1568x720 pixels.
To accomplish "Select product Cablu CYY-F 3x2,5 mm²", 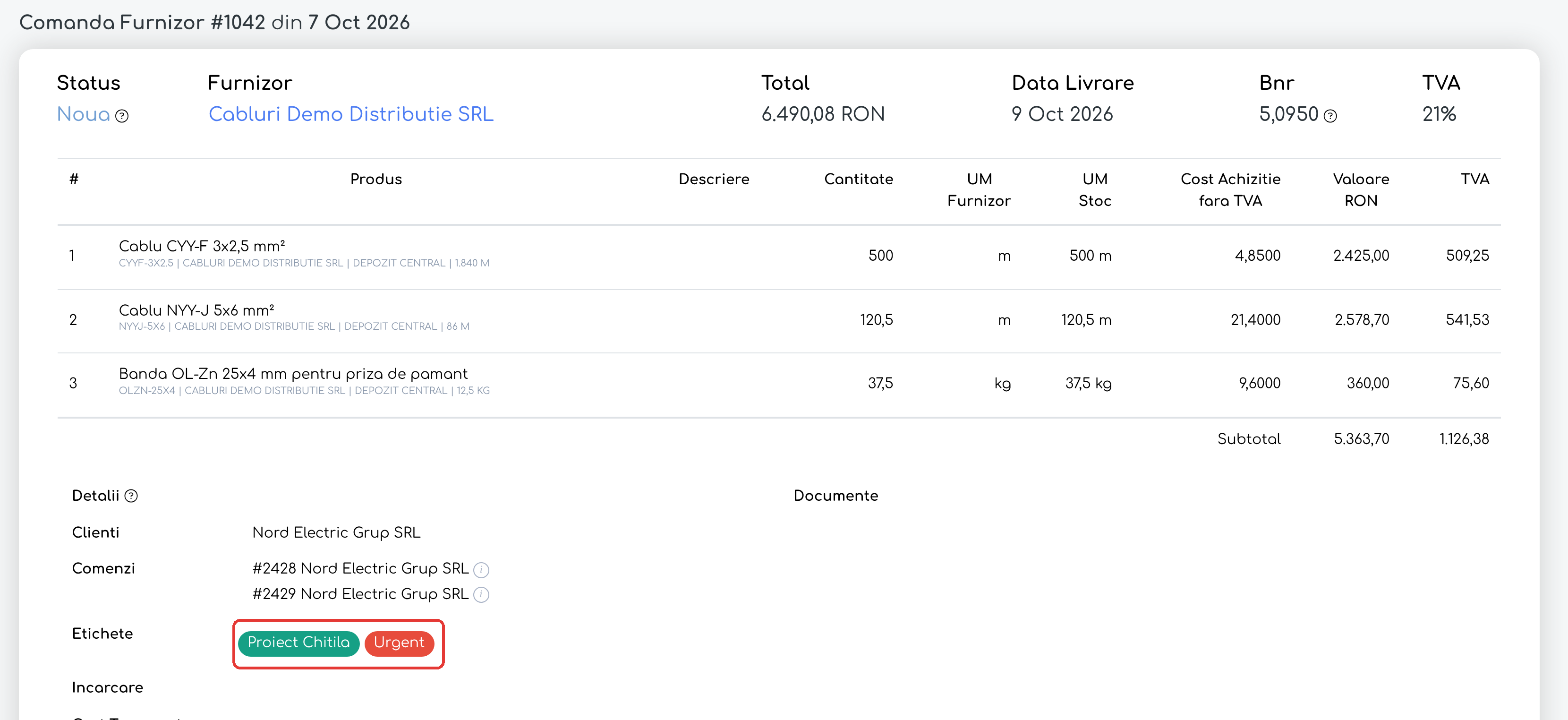I will click(x=202, y=246).
